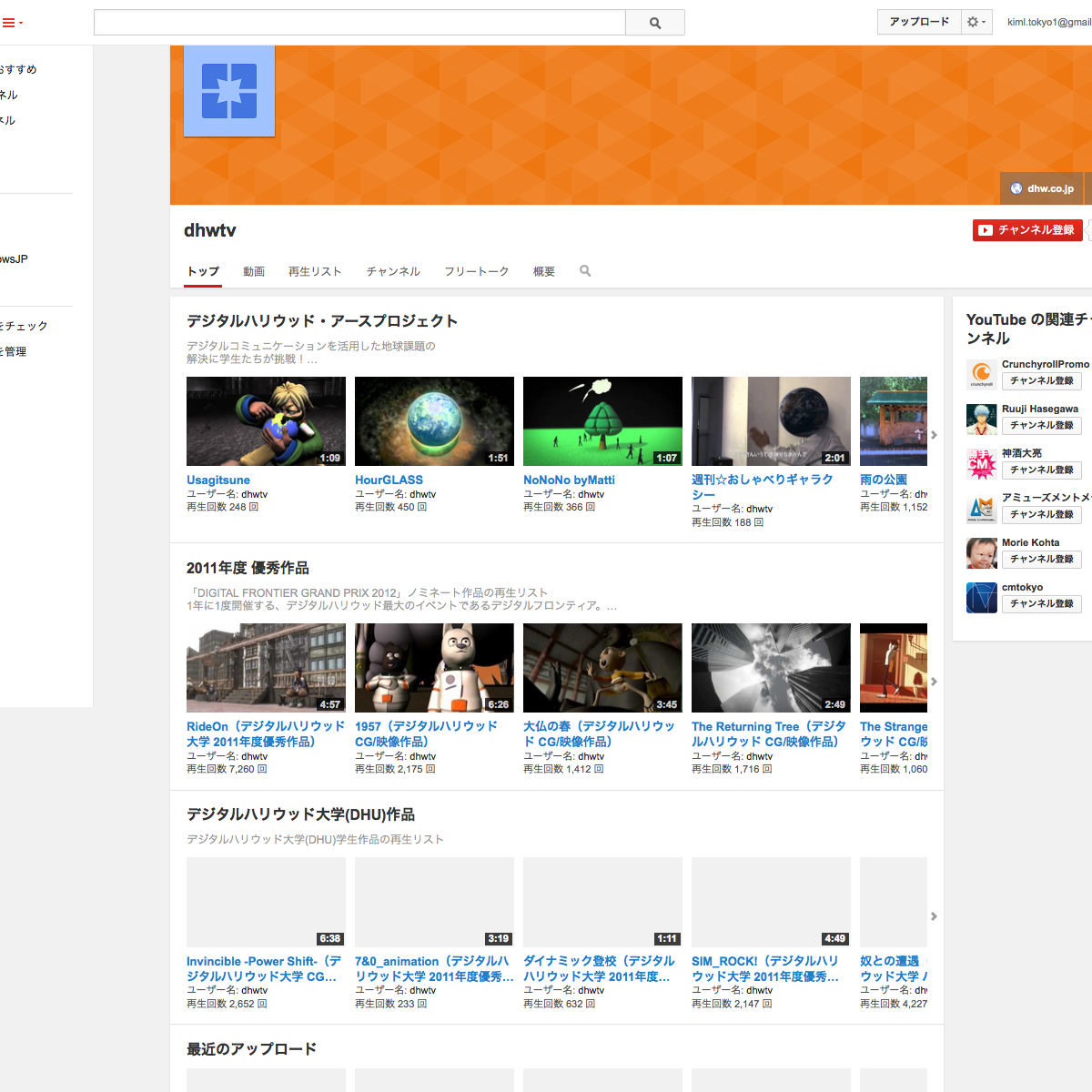
Task: Open 2011年度 優秀作品 playlist heading
Action: (248, 568)
